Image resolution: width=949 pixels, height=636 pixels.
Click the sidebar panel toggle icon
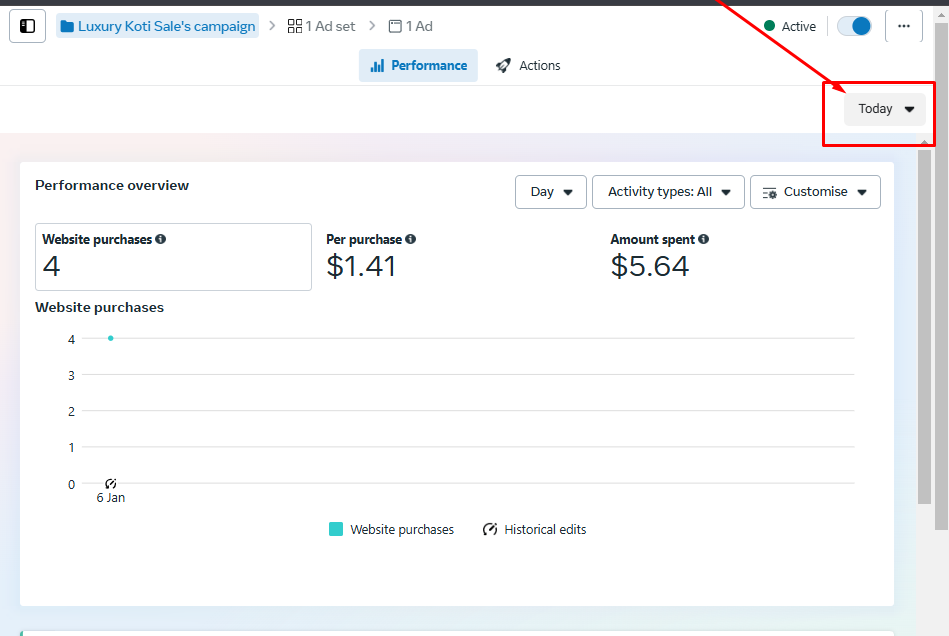pyautogui.click(x=28, y=26)
